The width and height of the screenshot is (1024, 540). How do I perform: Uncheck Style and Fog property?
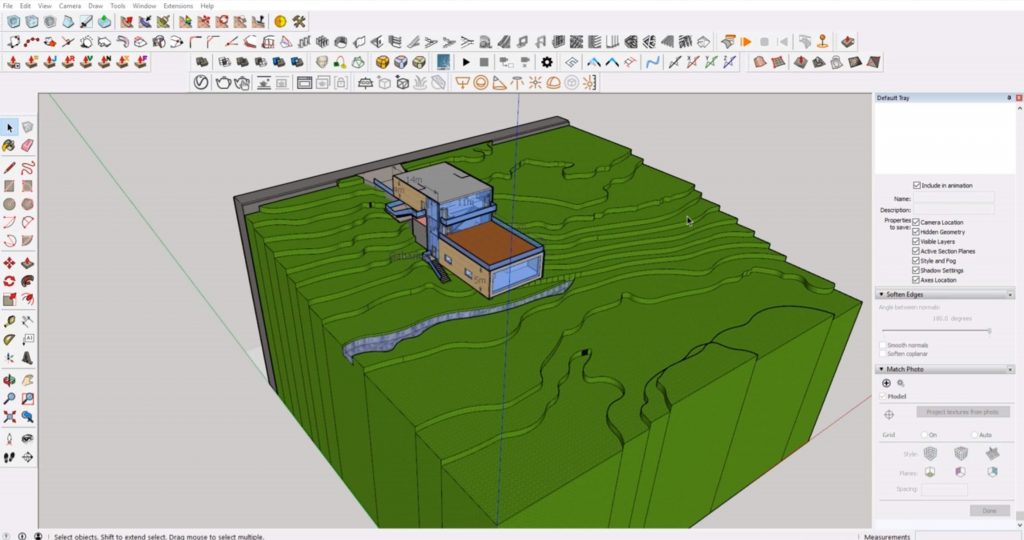[x=916, y=261]
